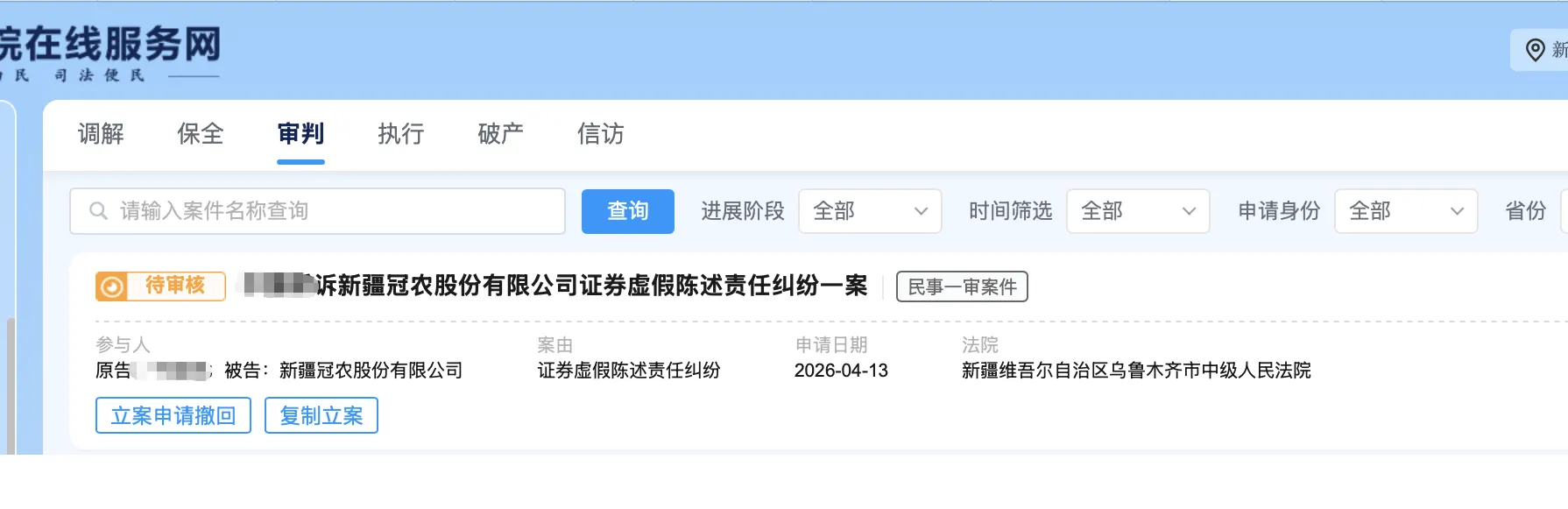Click the case name search field
This screenshot has width=1568, height=509.
coord(317,211)
